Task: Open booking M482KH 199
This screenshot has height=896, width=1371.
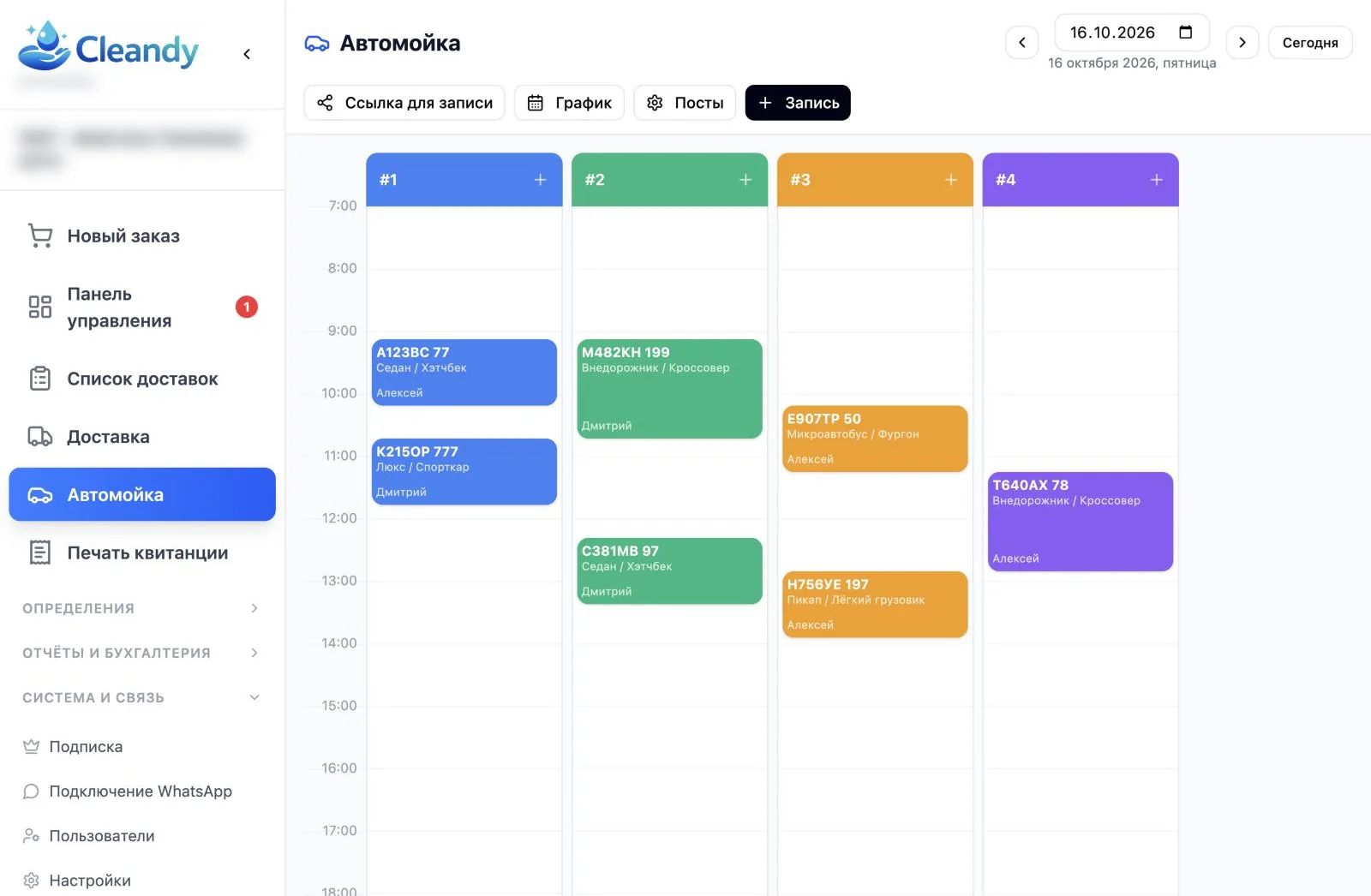Action: pos(670,389)
